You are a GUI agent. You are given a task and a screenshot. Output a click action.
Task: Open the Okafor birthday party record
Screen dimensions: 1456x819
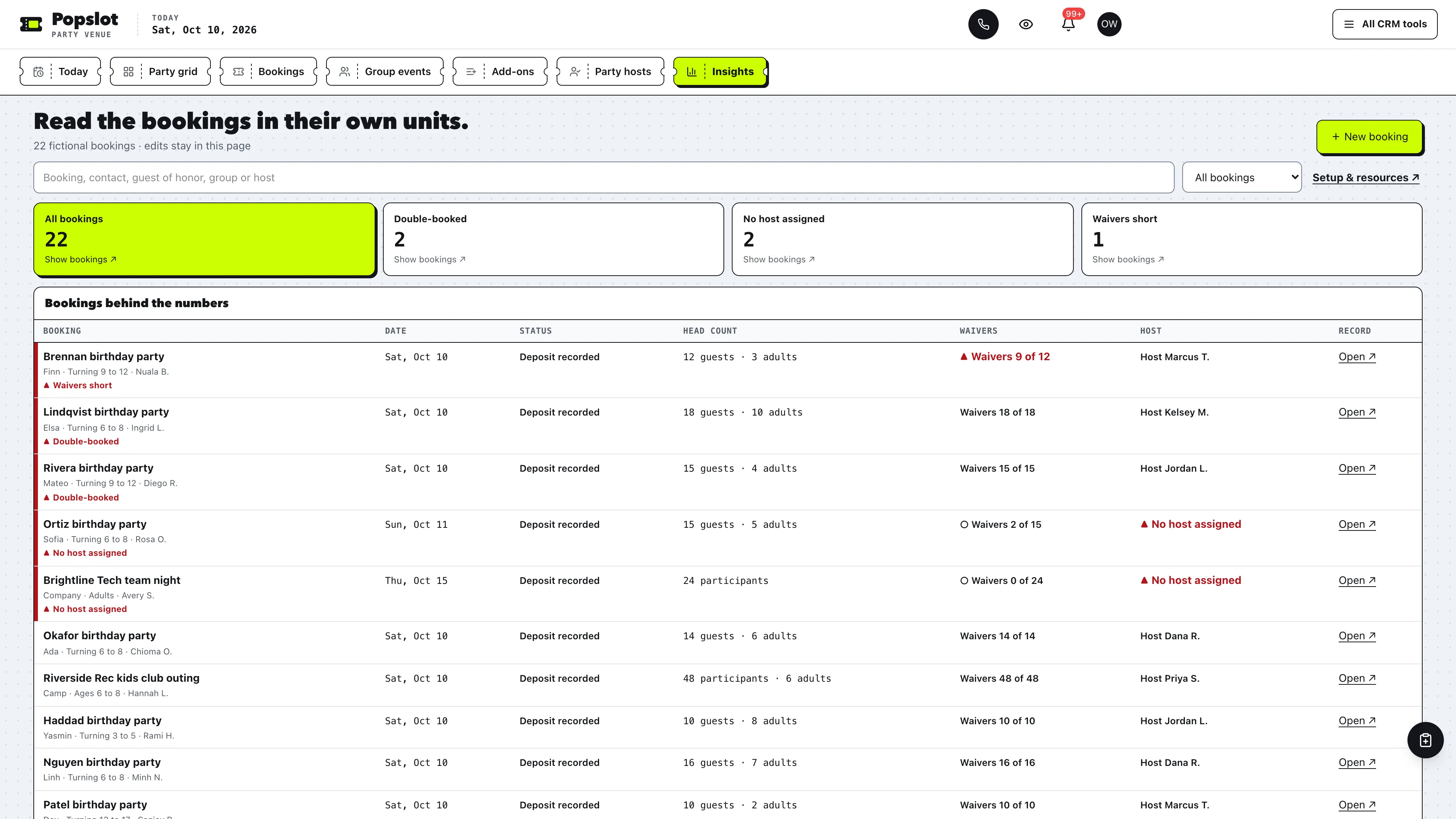(x=1357, y=636)
